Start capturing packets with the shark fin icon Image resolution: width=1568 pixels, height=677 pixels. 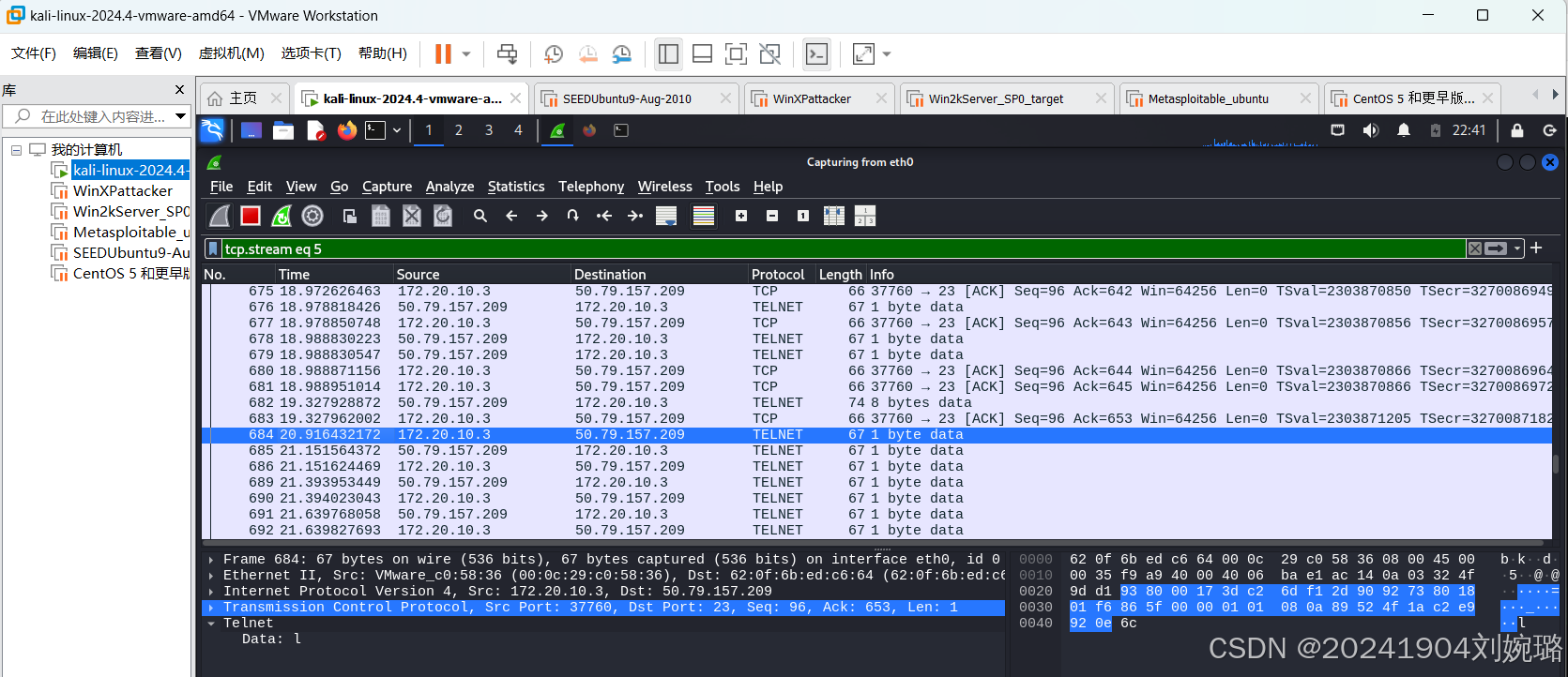click(x=220, y=216)
